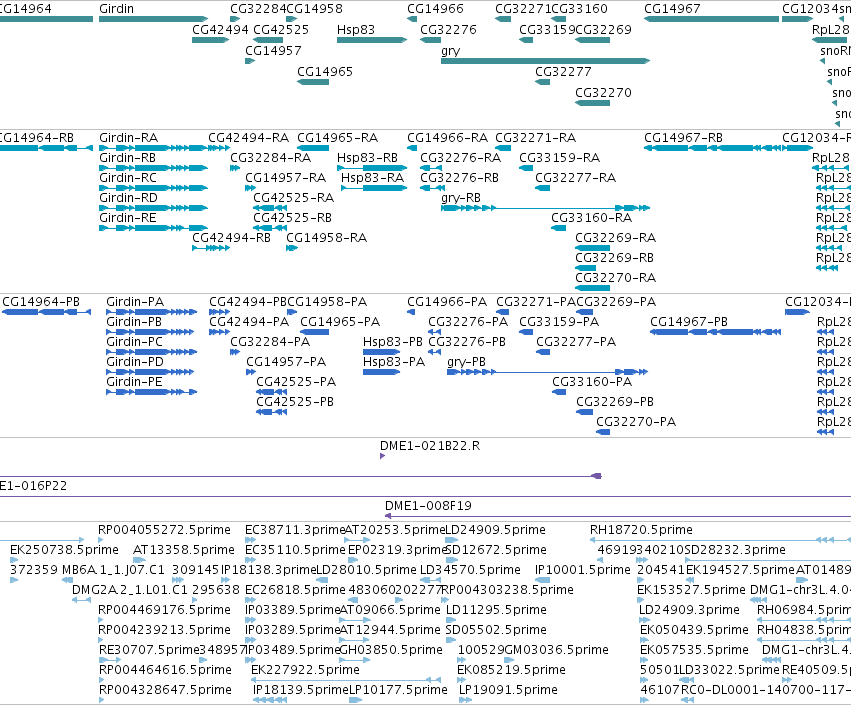
Task: Open the DMG2A.2_1.L01.C1 EST label
Action: (x=130, y=590)
